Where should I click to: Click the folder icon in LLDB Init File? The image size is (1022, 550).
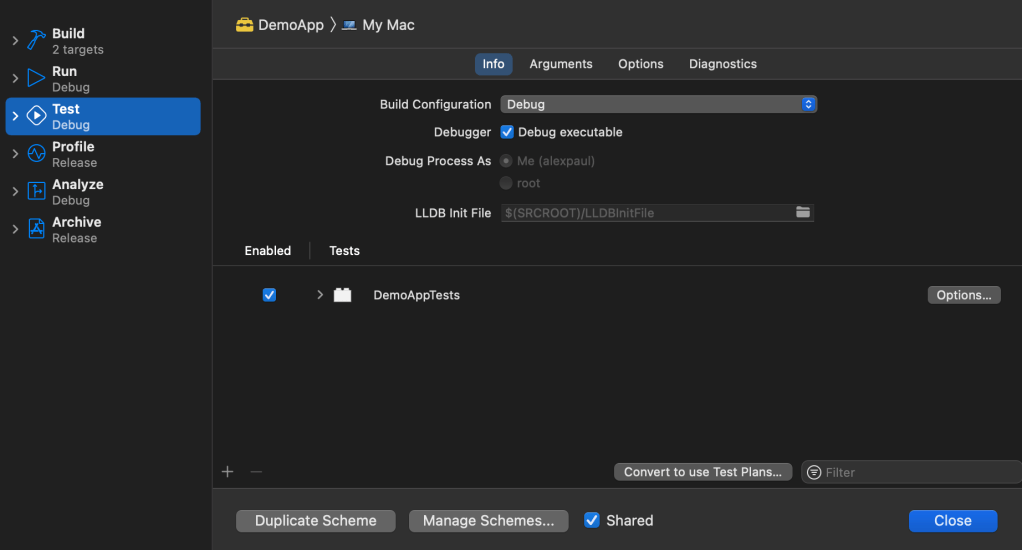[x=802, y=212]
